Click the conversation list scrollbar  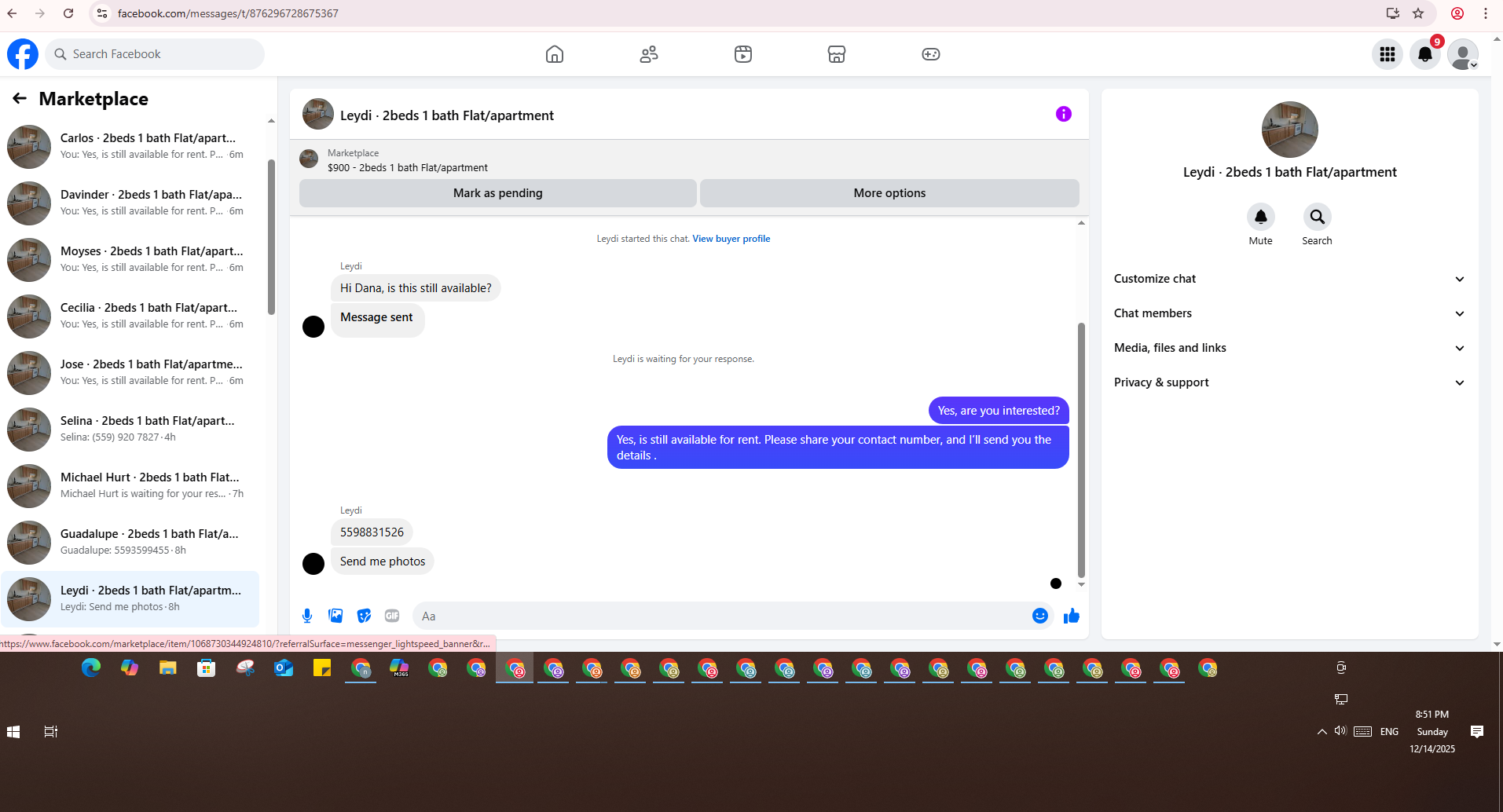point(271,236)
